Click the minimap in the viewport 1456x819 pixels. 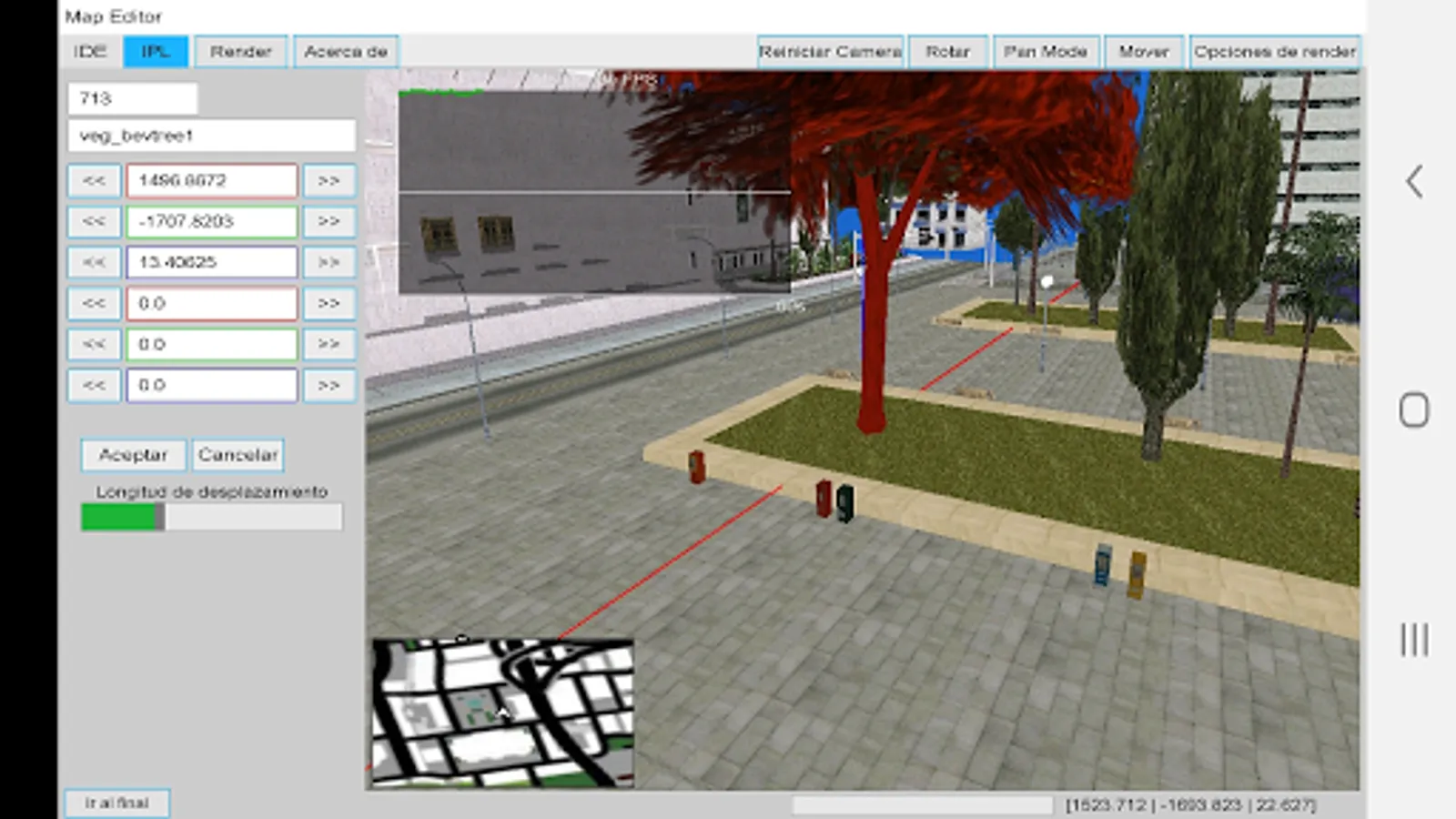tap(502, 713)
